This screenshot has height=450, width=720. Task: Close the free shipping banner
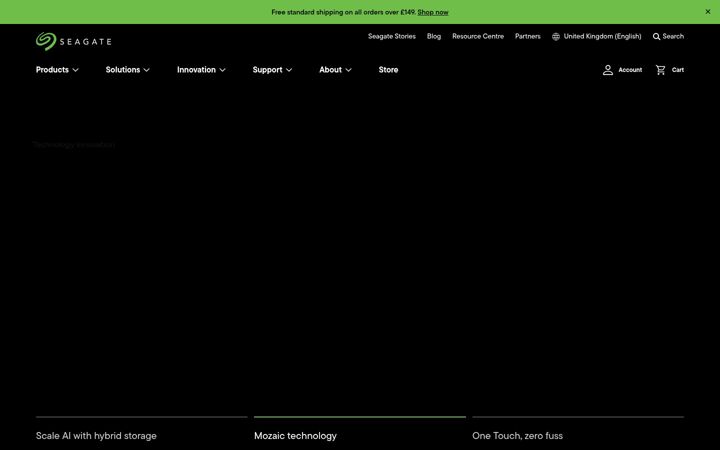tap(708, 12)
